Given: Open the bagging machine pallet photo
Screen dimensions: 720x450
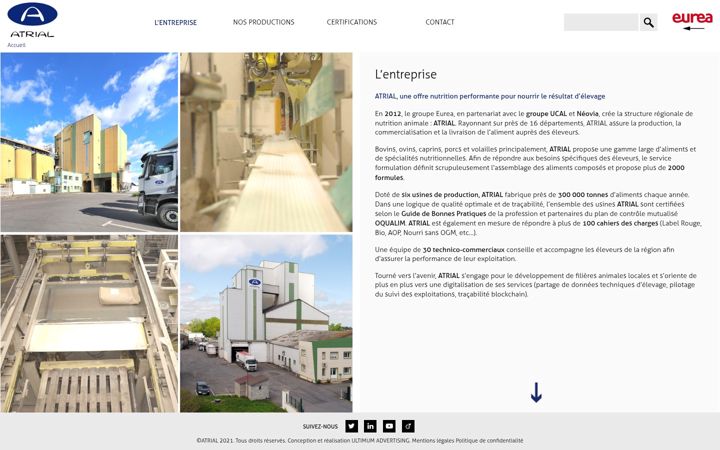Looking at the screenshot, I should [x=89, y=323].
